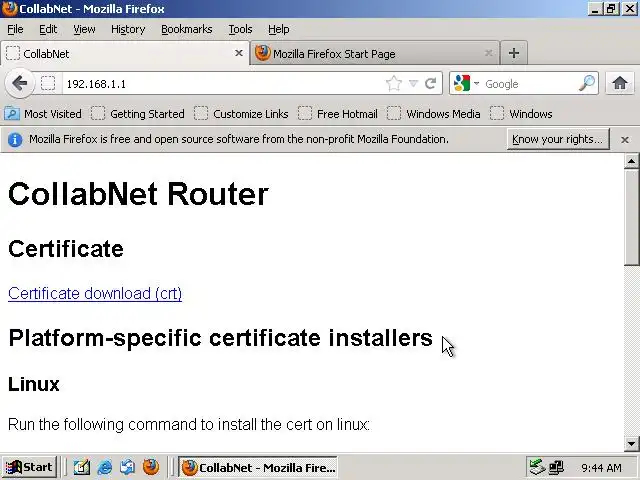Click the vertical scrollbar thumb
This screenshot has width=640, height=480.
pyautogui.click(x=631, y=216)
